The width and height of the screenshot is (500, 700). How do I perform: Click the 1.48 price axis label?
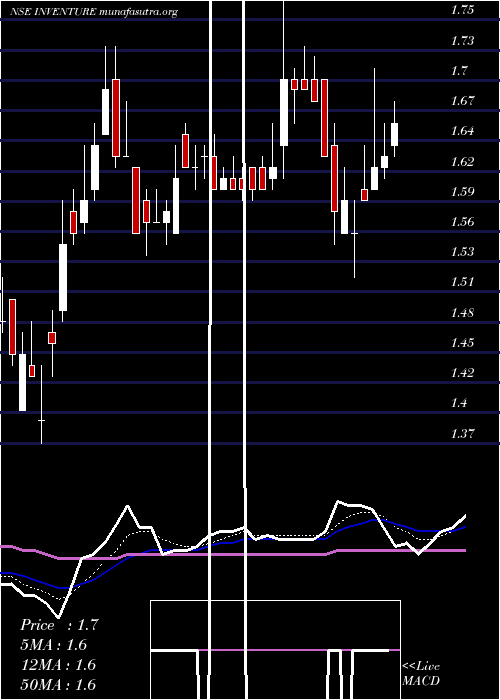[462, 312]
